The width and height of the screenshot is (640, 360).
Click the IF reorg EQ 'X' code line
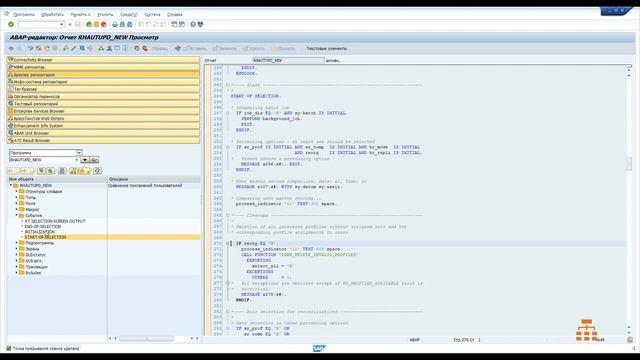coord(256,243)
